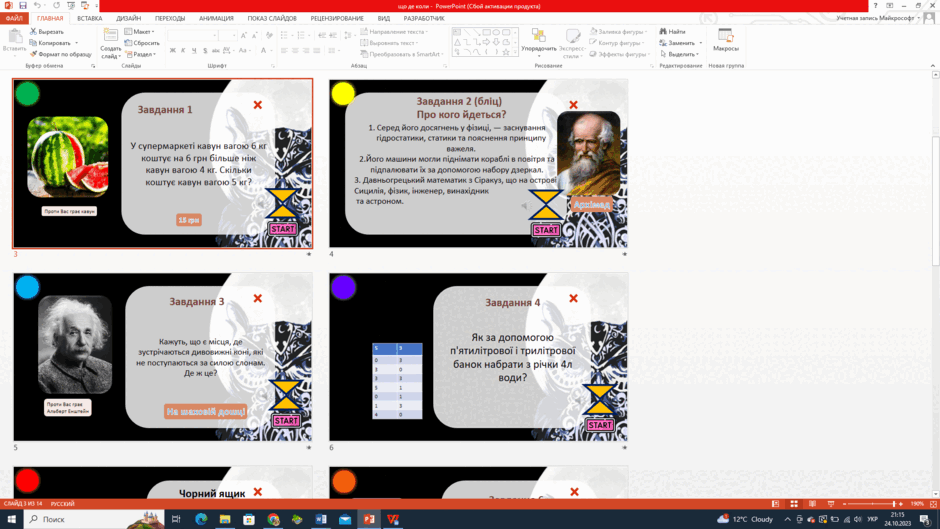Toggle align text right
The width and height of the screenshot is (940, 529).
306,51
